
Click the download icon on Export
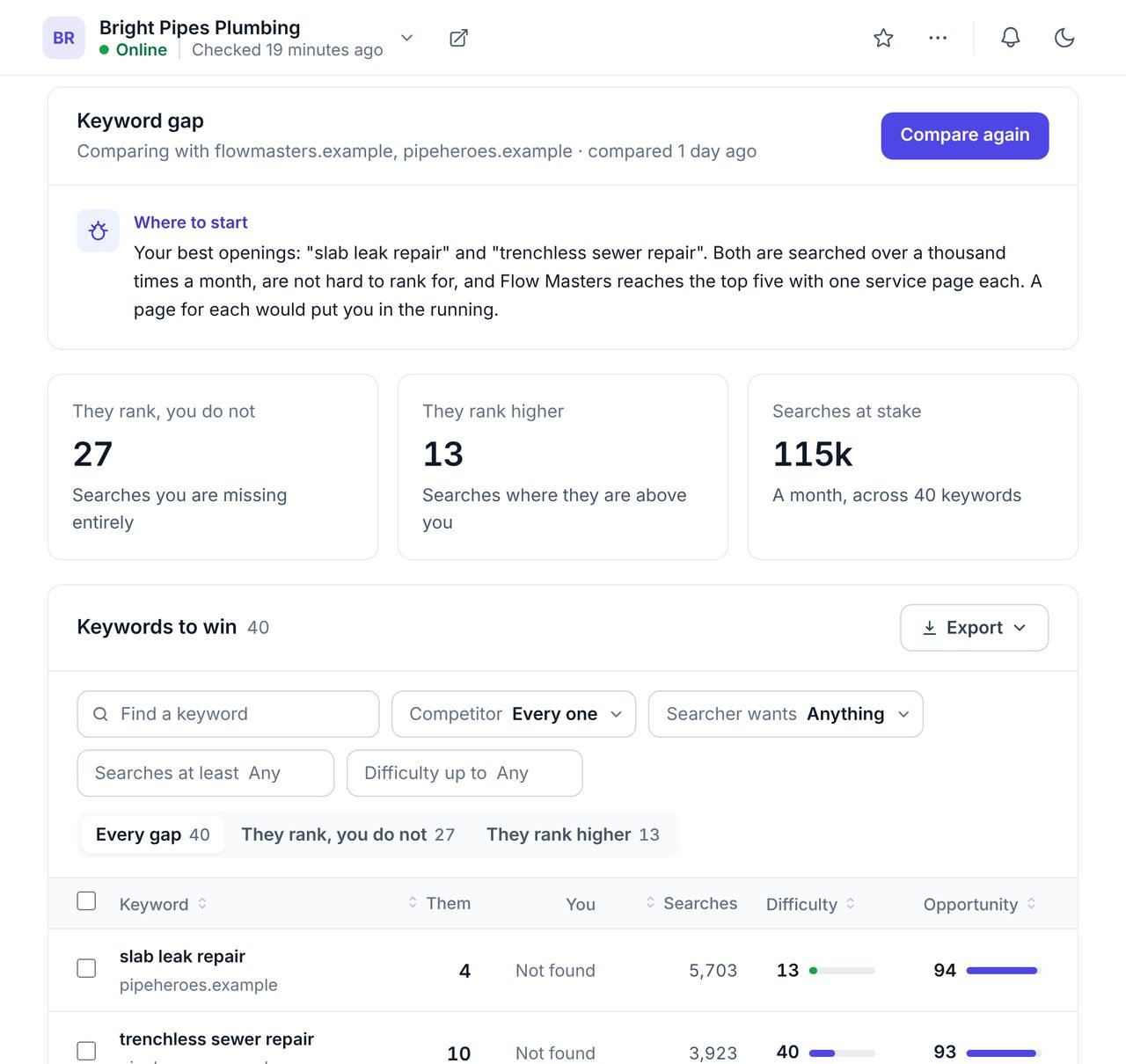(929, 628)
